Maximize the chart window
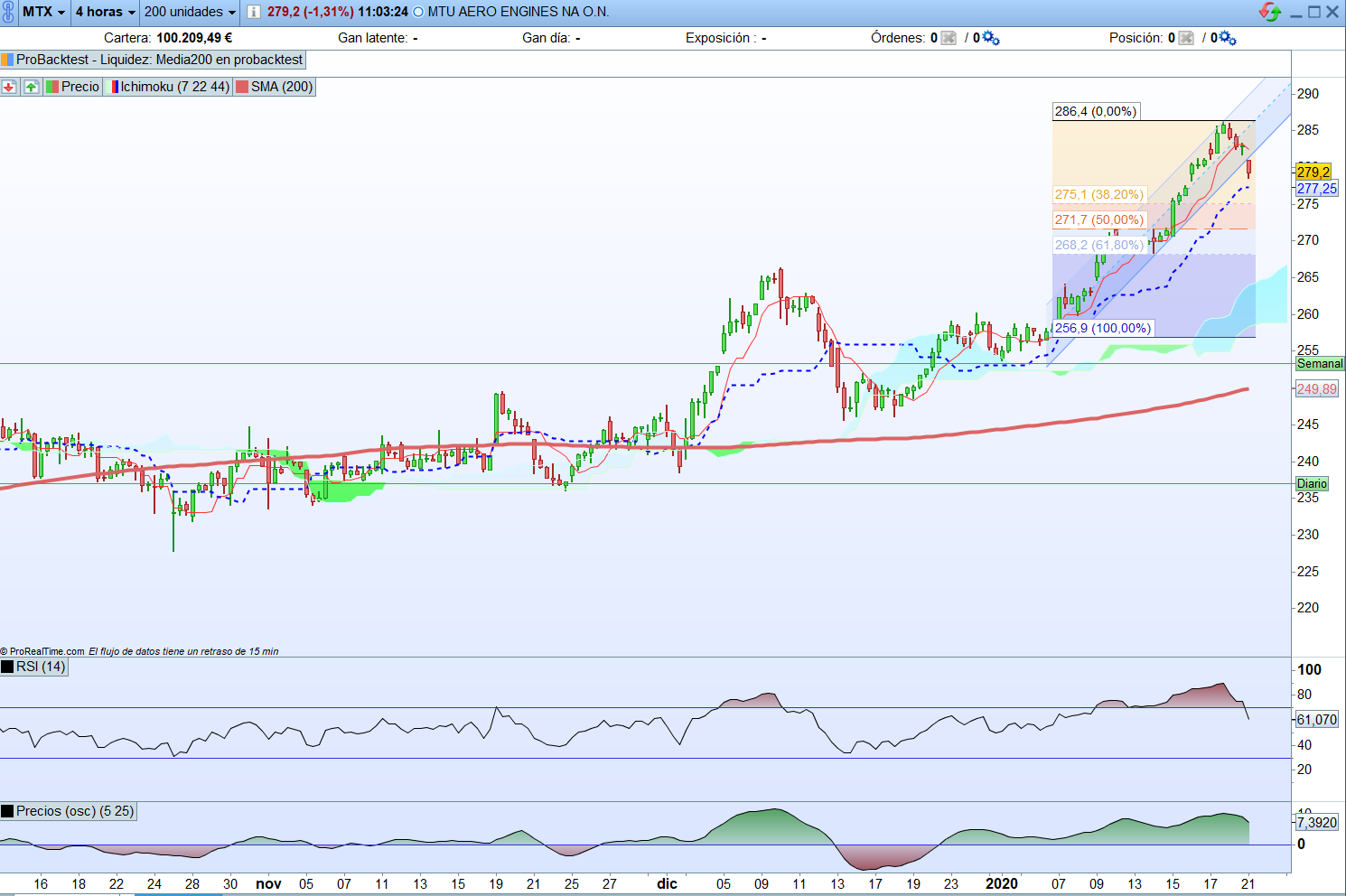This screenshot has height=896, width=1346. tap(1314, 12)
